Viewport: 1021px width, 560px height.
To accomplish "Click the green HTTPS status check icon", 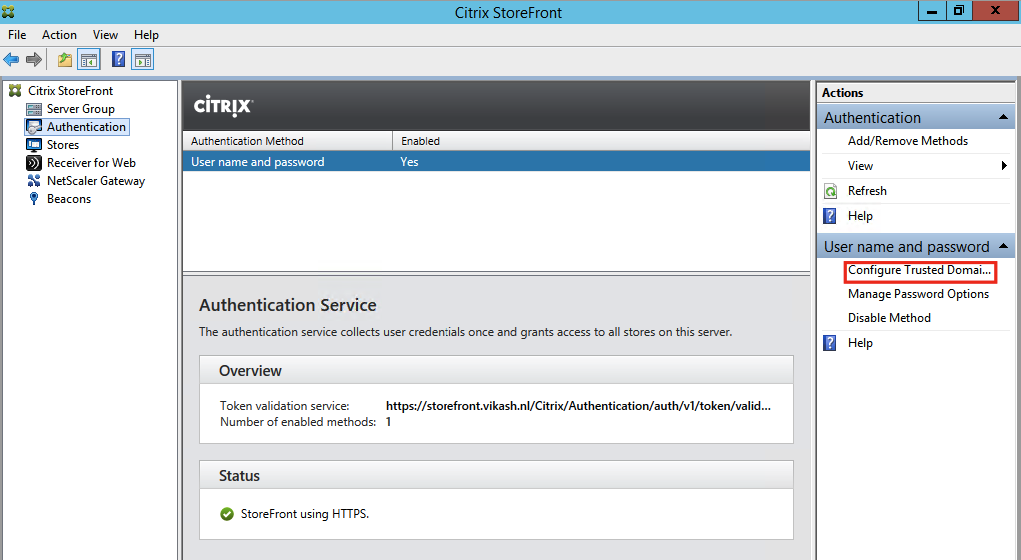I will click(227, 514).
